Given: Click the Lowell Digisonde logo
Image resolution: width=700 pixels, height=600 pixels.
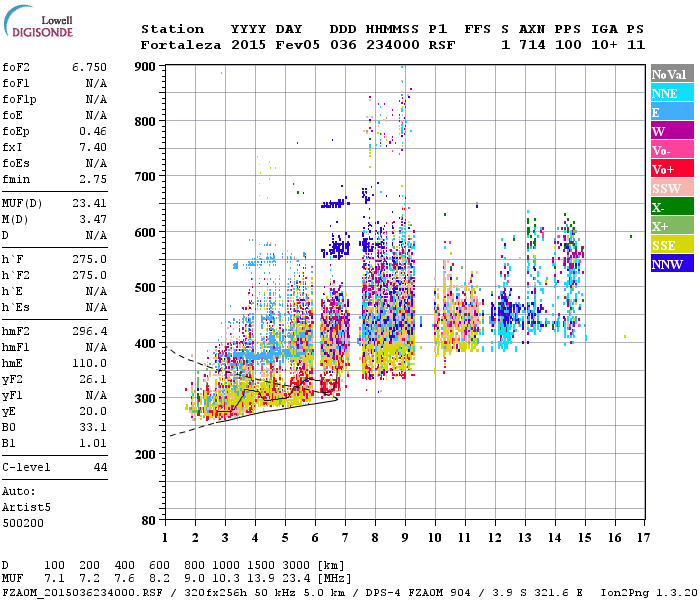Looking at the screenshot, I should [38, 21].
